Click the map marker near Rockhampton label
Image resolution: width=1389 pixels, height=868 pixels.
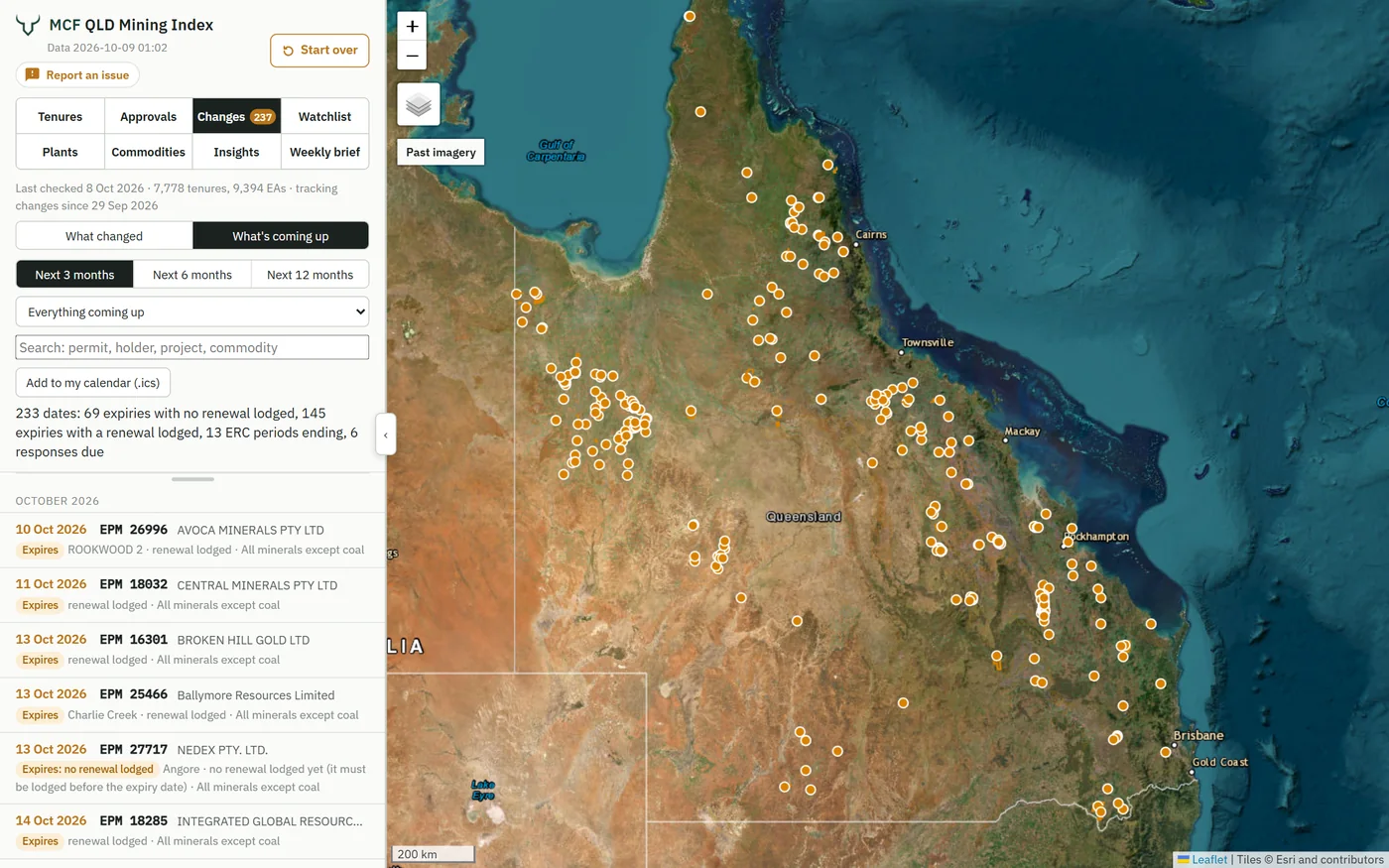[1069, 542]
